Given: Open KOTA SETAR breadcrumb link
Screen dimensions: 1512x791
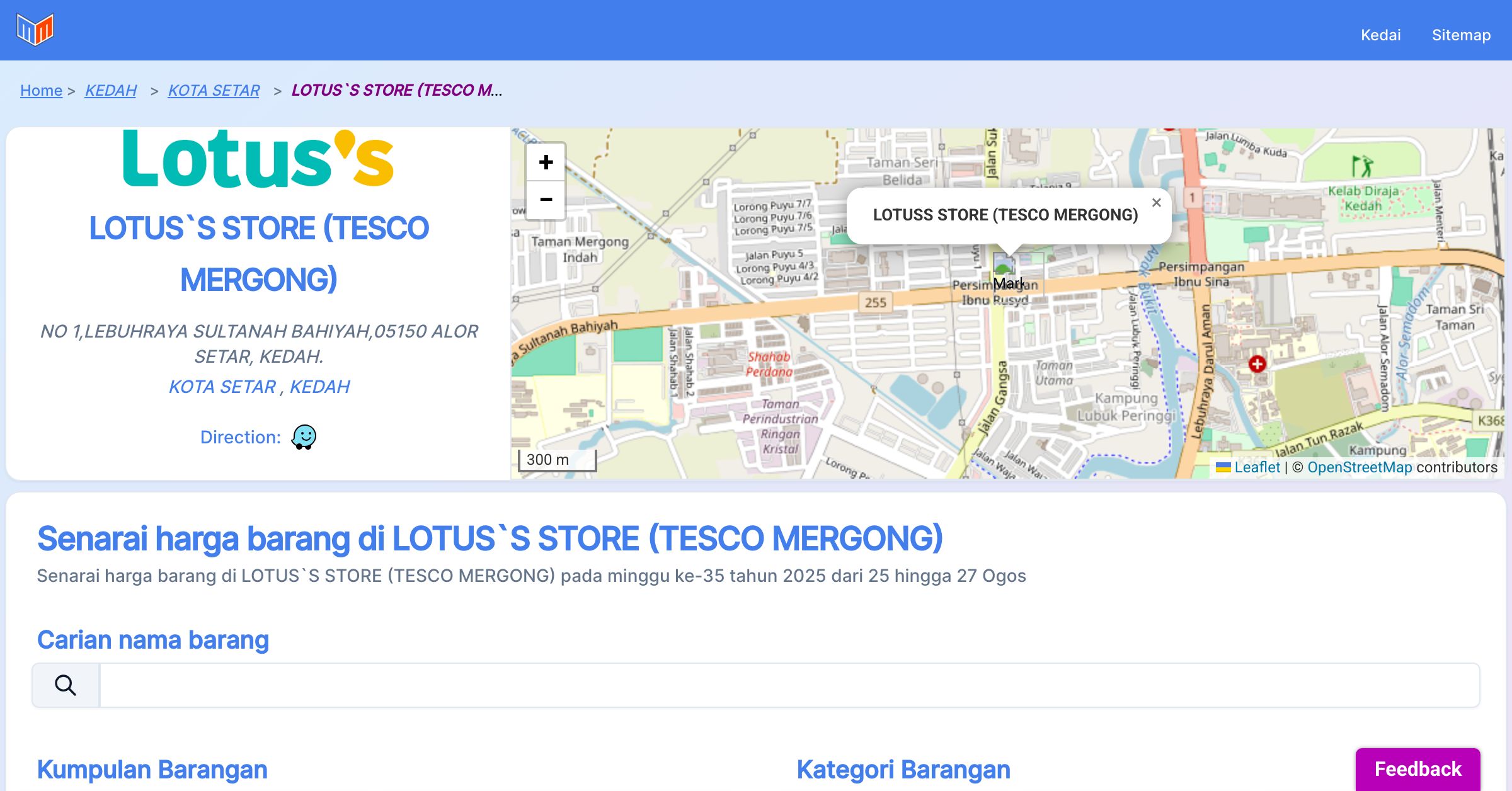Looking at the screenshot, I should pyautogui.click(x=214, y=90).
